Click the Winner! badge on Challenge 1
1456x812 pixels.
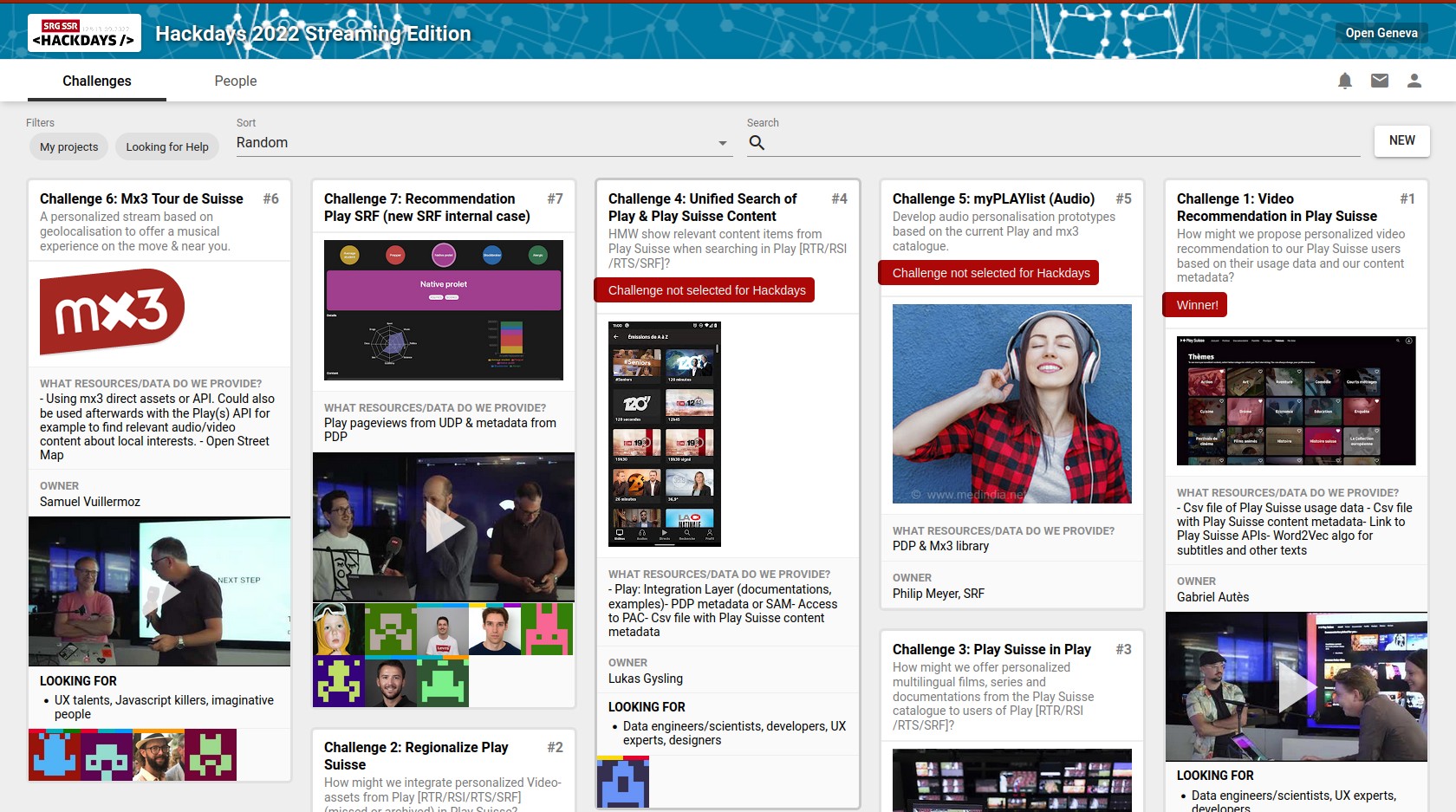[1195, 305]
